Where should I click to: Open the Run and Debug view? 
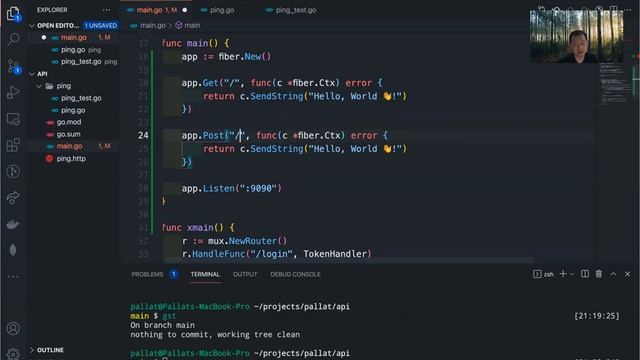click(13, 93)
